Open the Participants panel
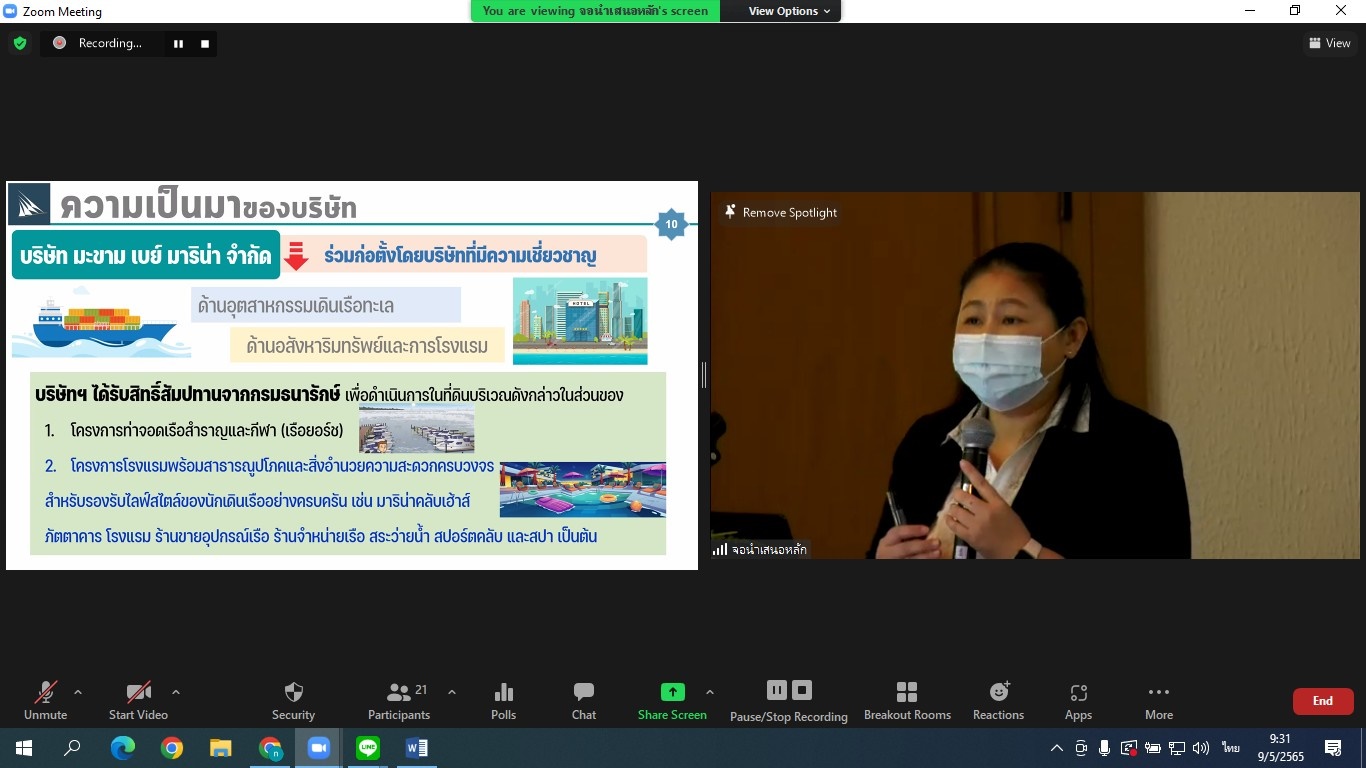The width and height of the screenshot is (1366, 768). [x=399, y=700]
